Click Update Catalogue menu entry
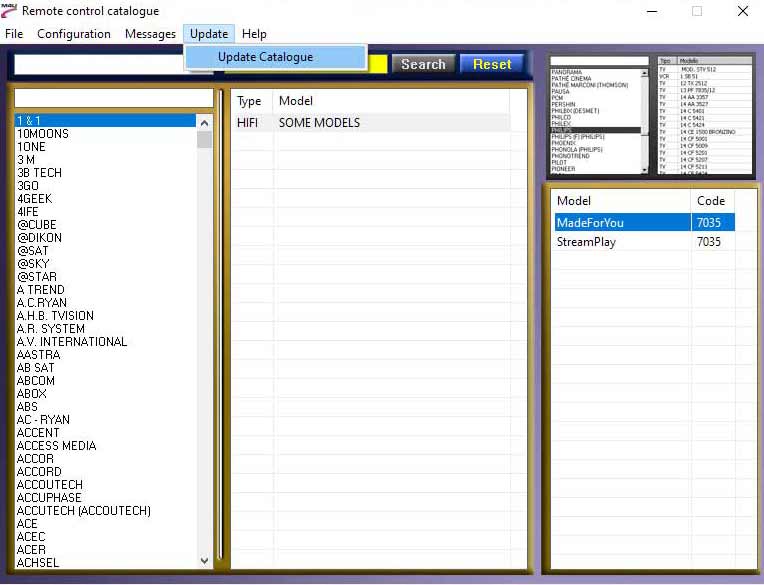This screenshot has width=764, height=585. (x=266, y=57)
